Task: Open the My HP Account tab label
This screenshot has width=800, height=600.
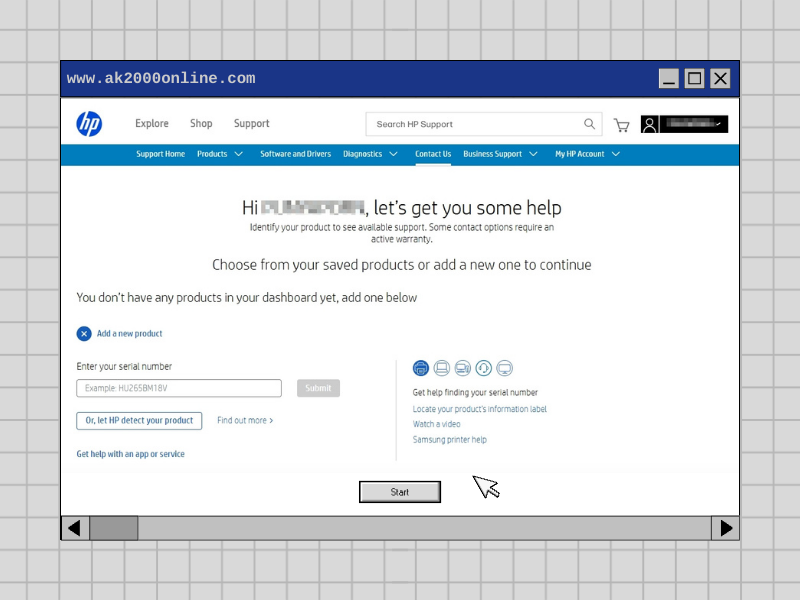Action: pos(580,154)
